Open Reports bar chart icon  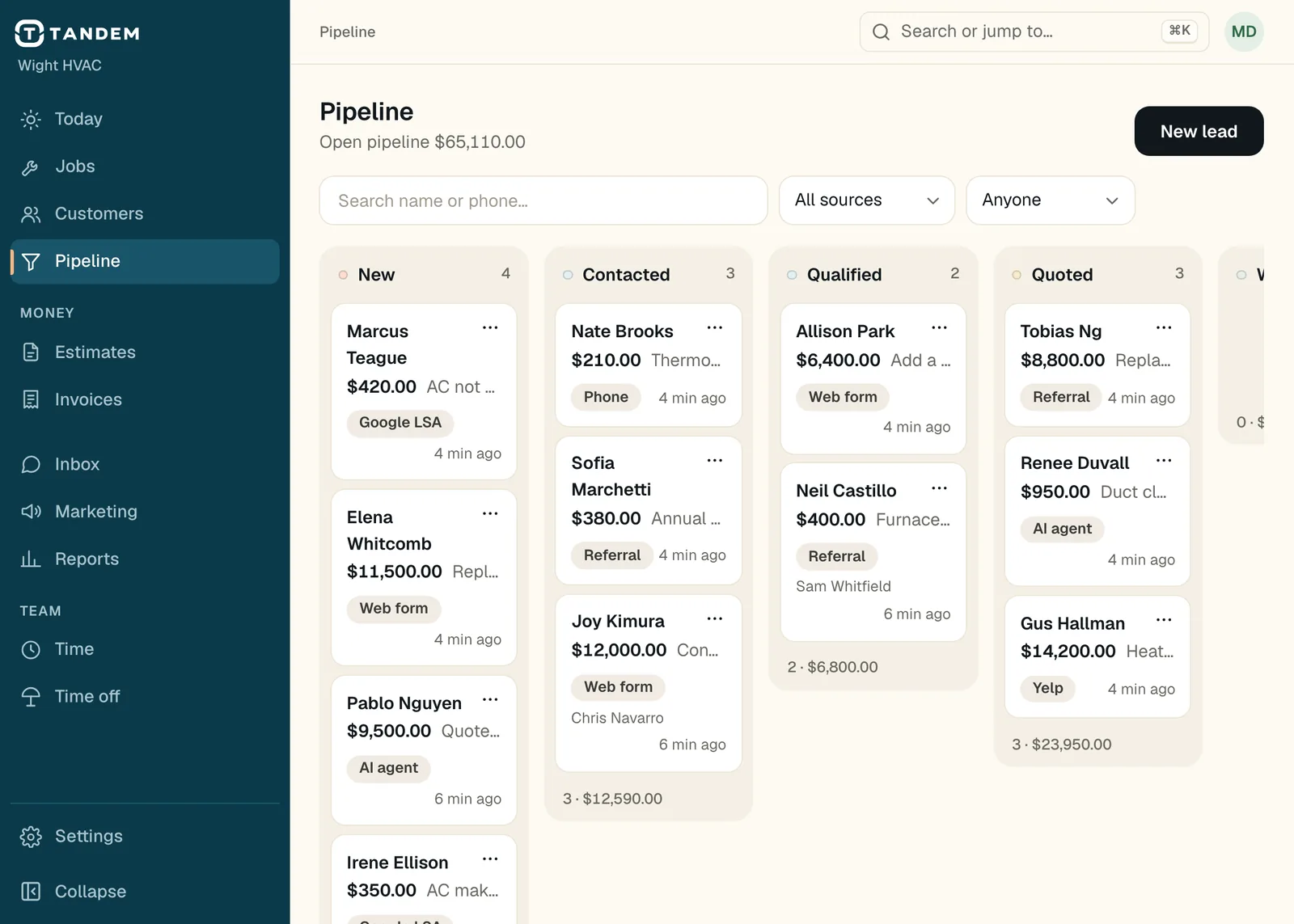[31, 559]
